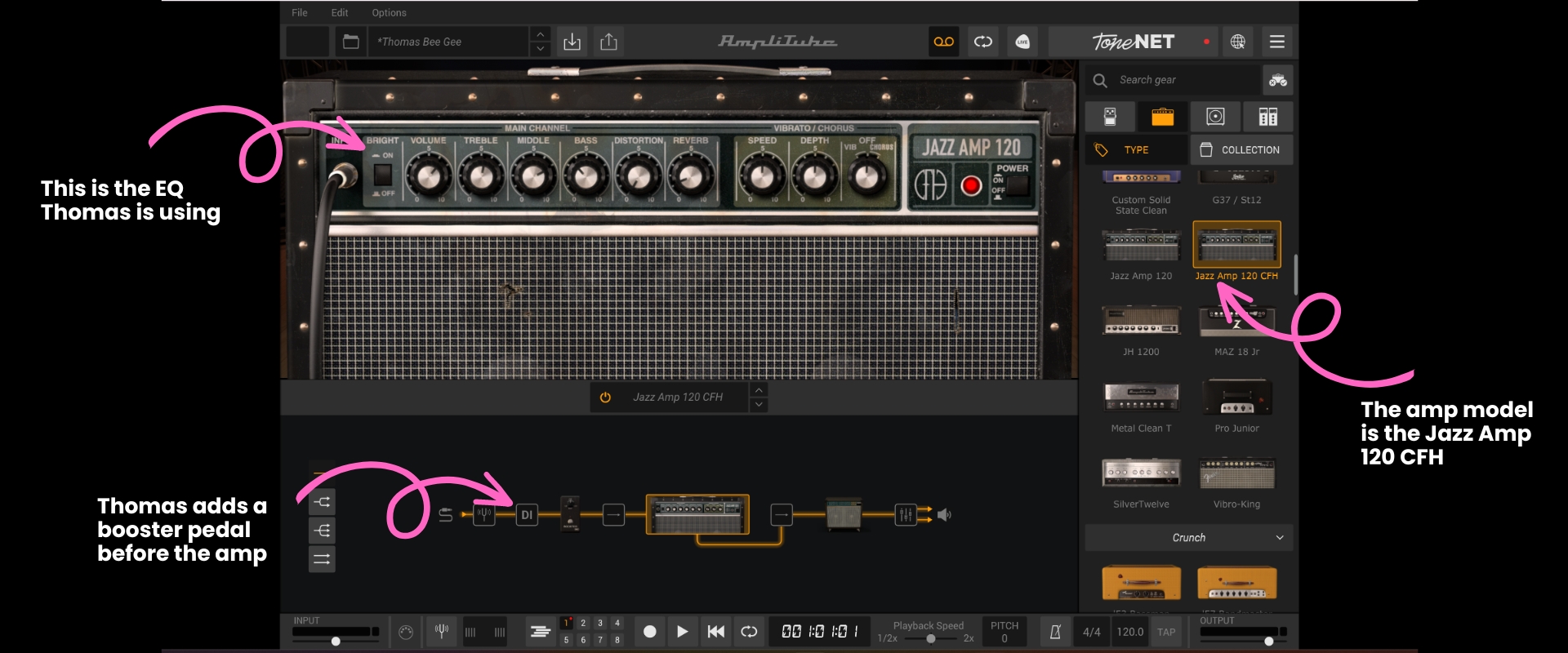Click the rewind to start button
Image resolution: width=1568 pixels, height=653 pixels.
[x=715, y=631]
